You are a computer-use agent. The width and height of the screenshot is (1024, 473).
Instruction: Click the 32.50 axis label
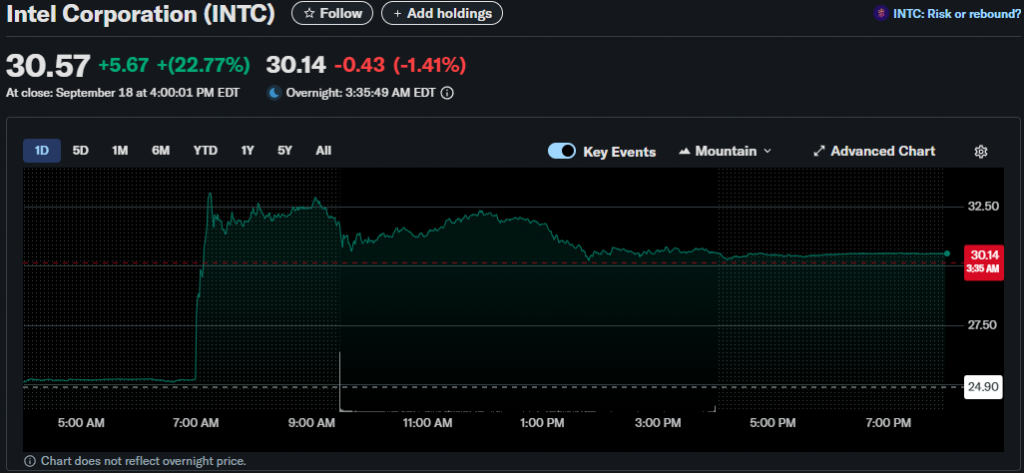pos(983,206)
